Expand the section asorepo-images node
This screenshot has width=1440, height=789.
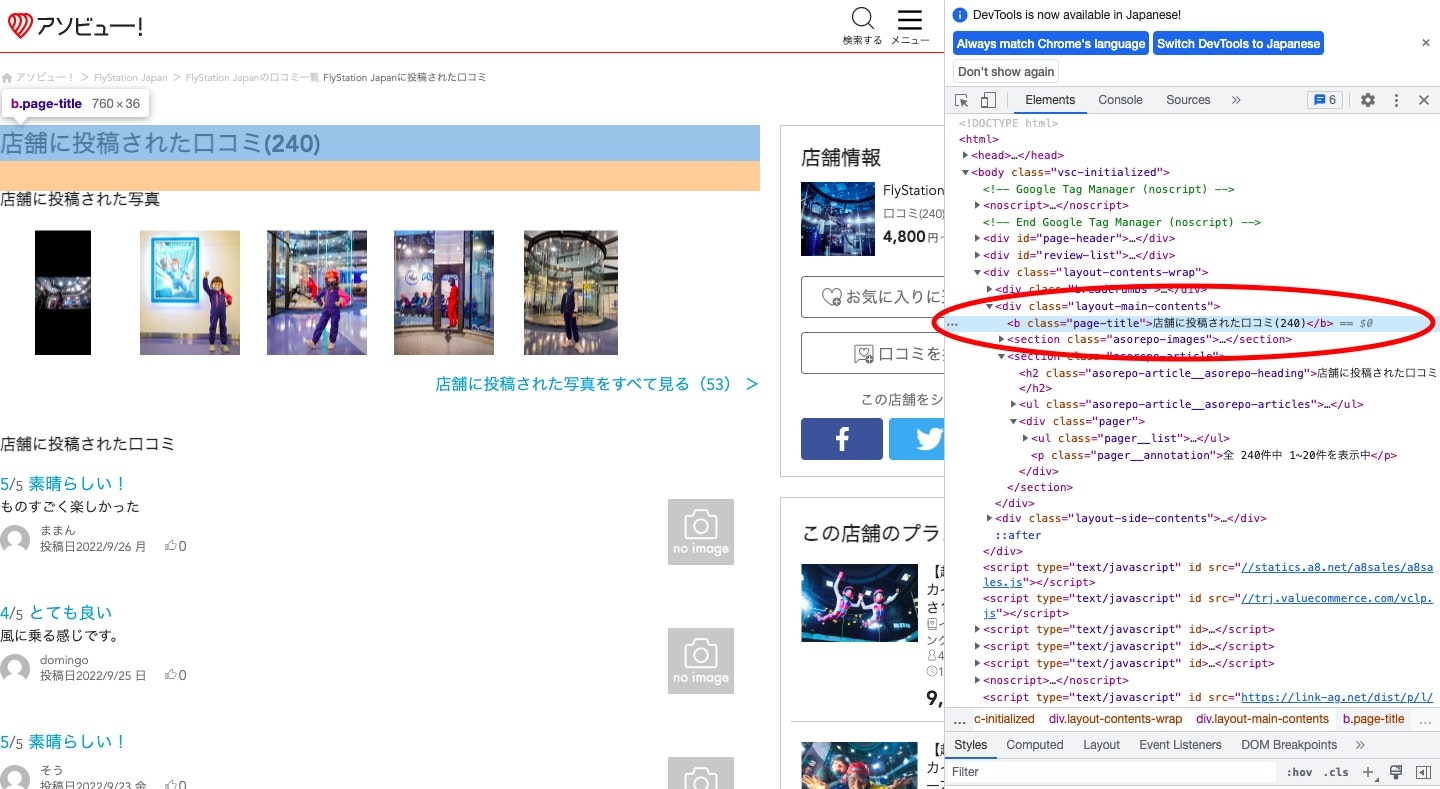[1002, 340]
